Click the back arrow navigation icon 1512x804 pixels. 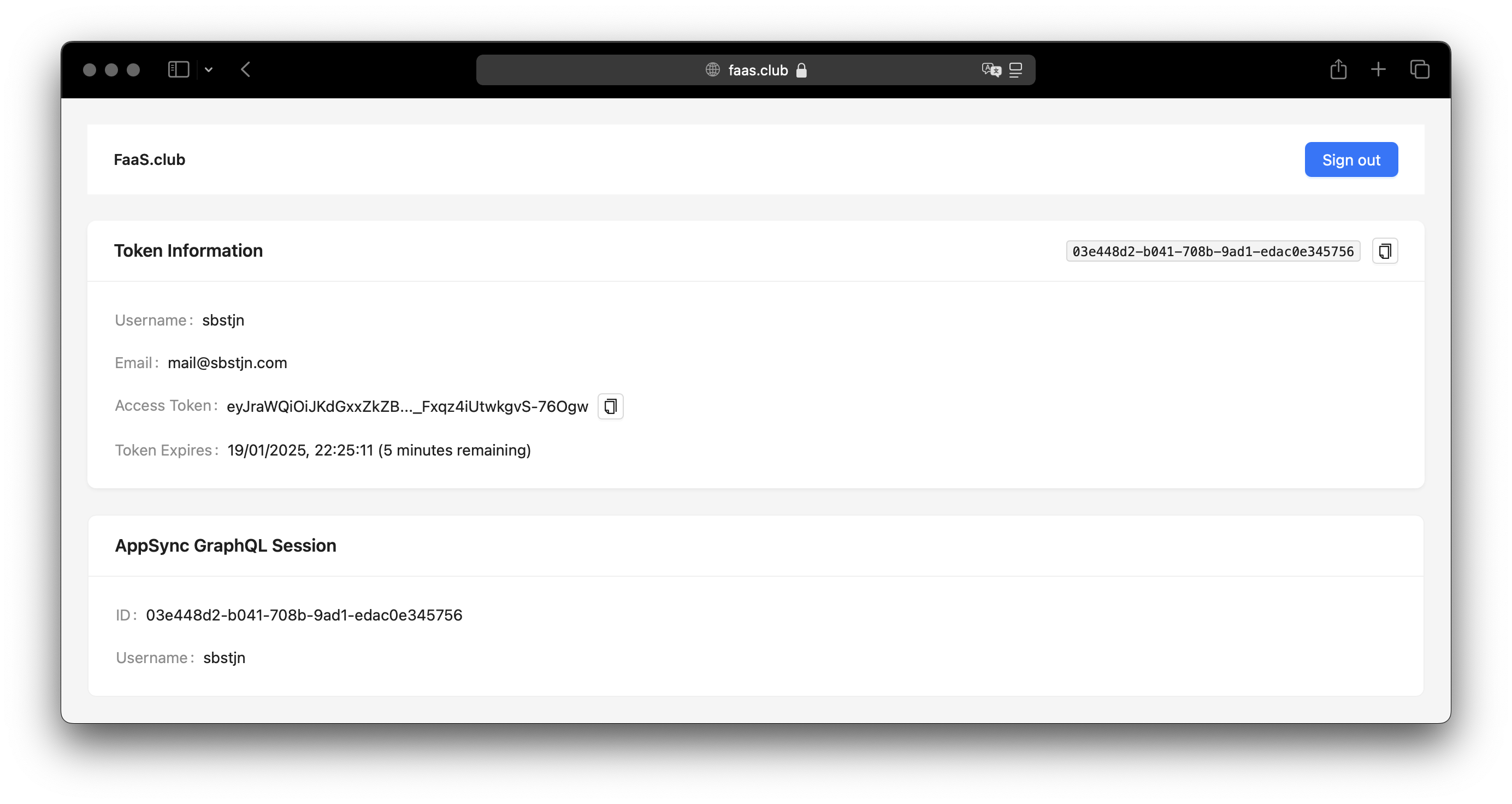(x=246, y=70)
